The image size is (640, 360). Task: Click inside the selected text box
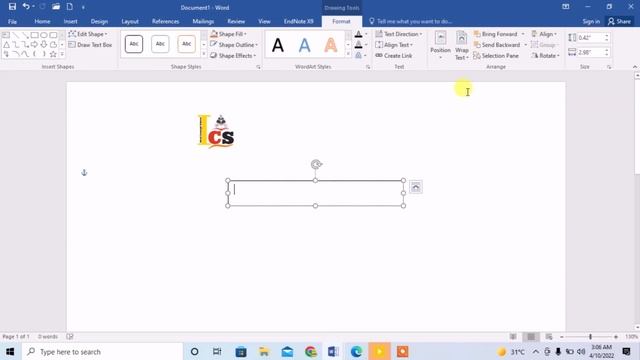316,193
